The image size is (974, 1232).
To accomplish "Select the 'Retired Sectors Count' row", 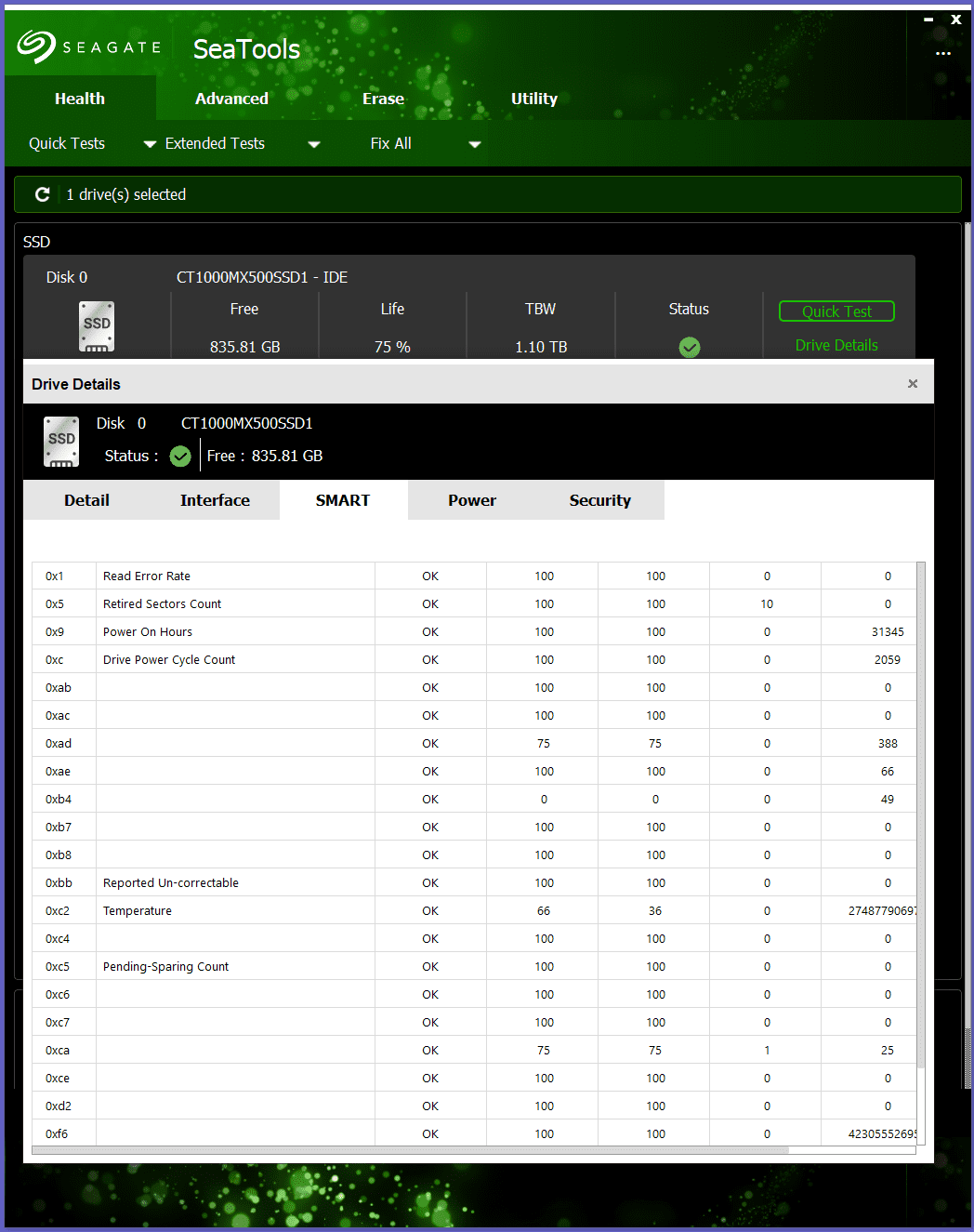I will point(474,603).
